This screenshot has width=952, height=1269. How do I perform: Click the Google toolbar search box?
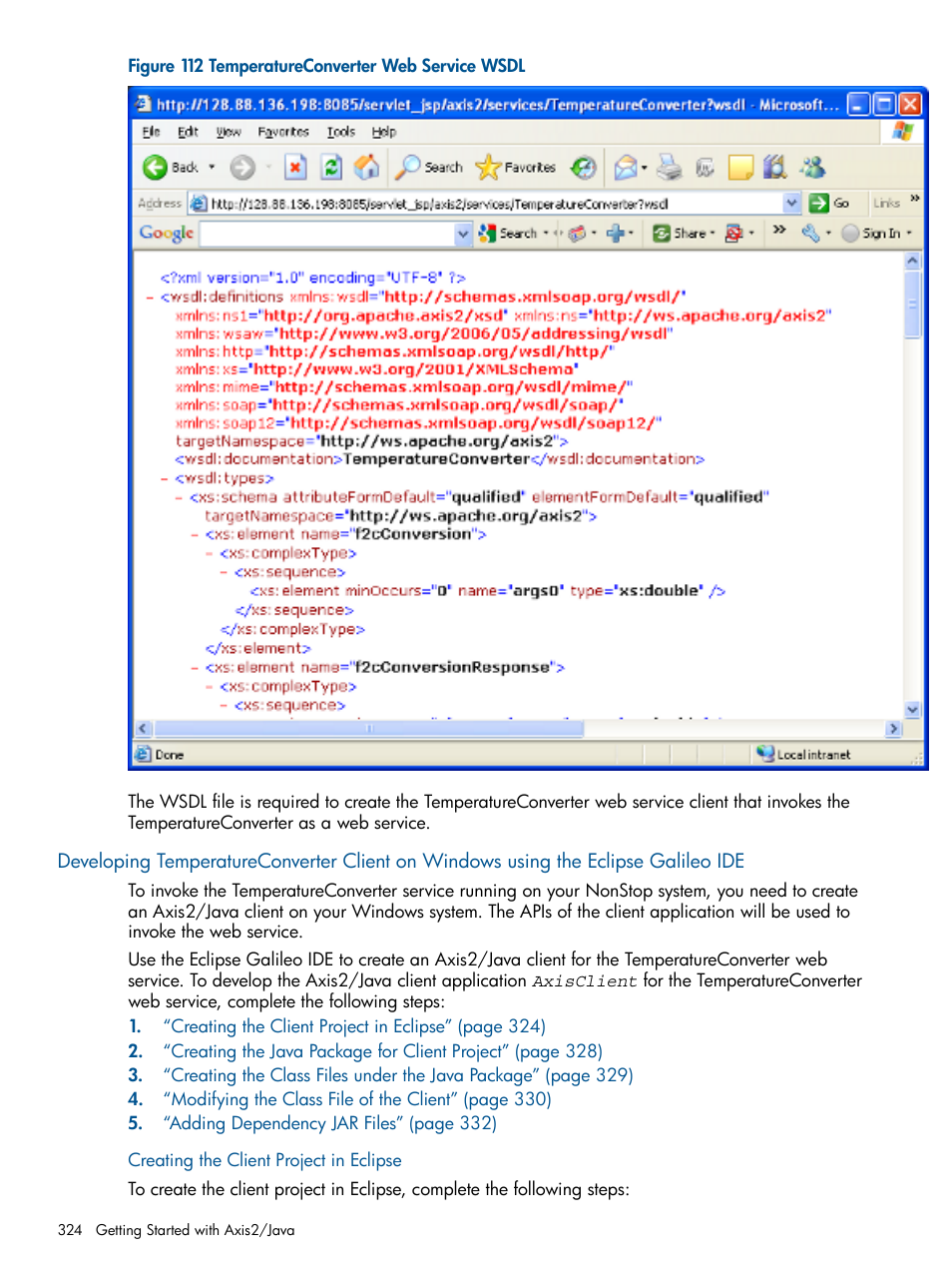(x=327, y=233)
